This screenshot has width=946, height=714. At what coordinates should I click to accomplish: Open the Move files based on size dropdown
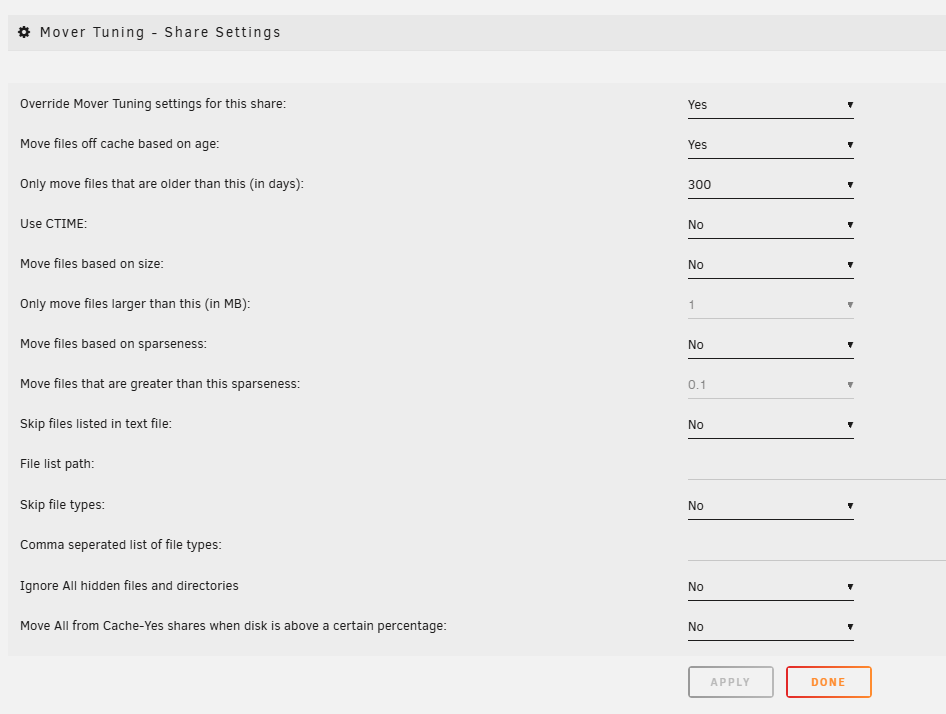(770, 265)
